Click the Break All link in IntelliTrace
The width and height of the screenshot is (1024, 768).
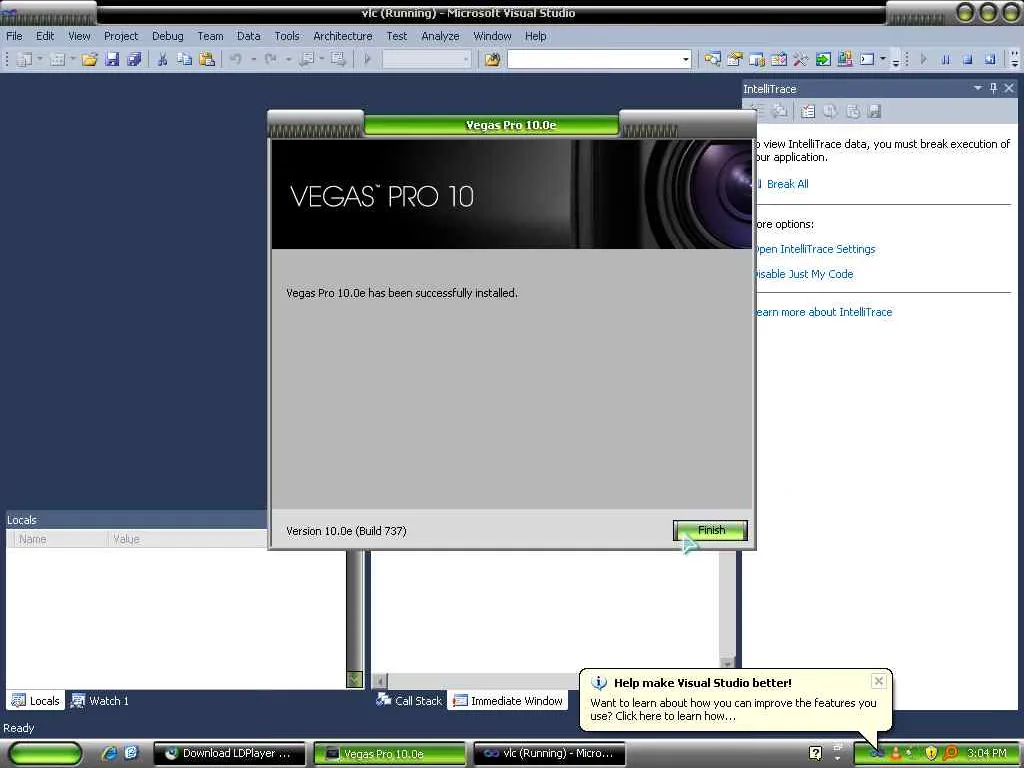(x=787, y=184)
